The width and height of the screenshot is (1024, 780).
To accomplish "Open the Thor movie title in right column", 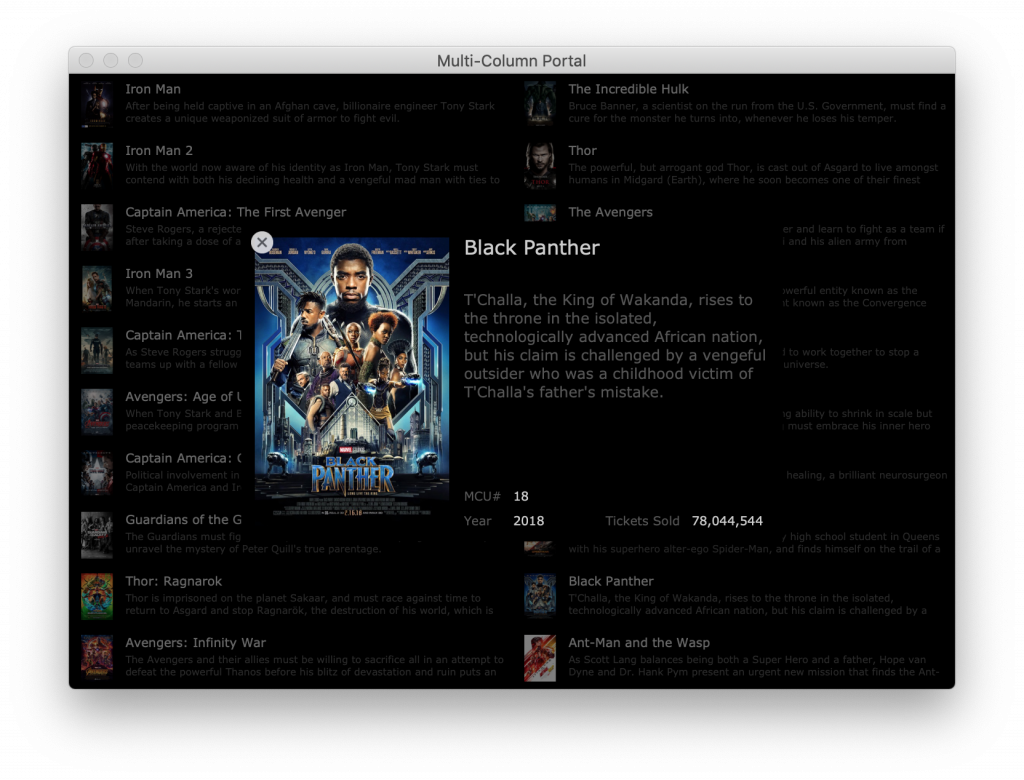I will pos(582,151).
